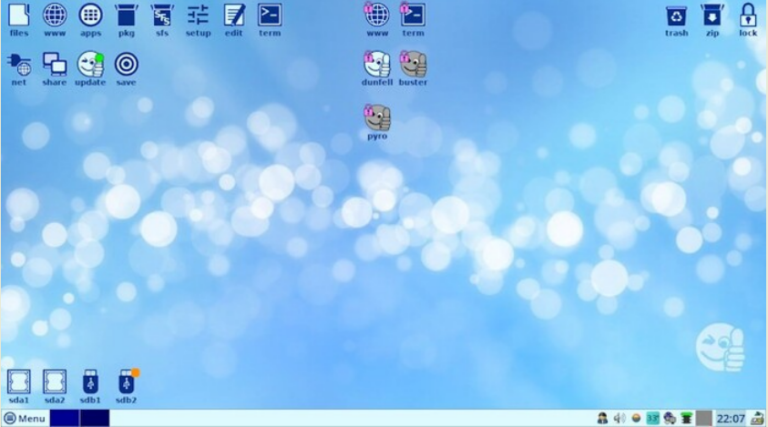The width and height of the screenshot is (768, 427).
Task: Click the 22:07 clock in taskbar
Action: [x=730, y=418]
